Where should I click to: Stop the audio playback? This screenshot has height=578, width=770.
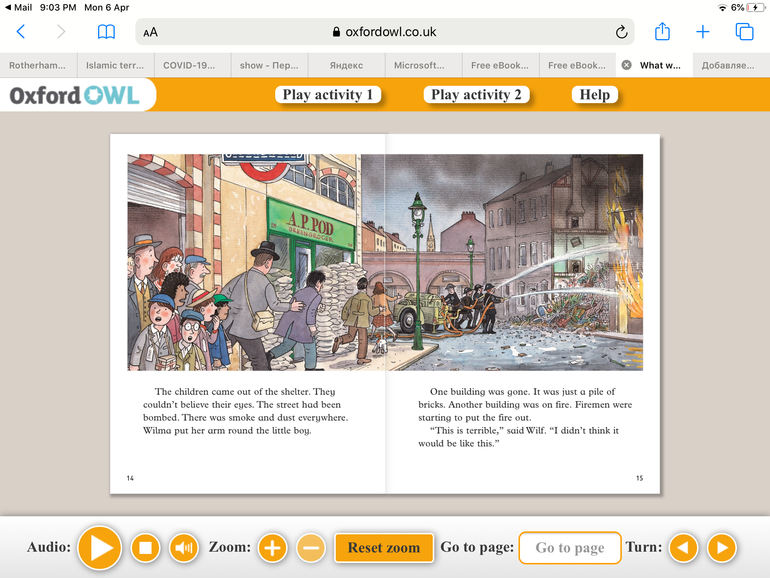145,547
